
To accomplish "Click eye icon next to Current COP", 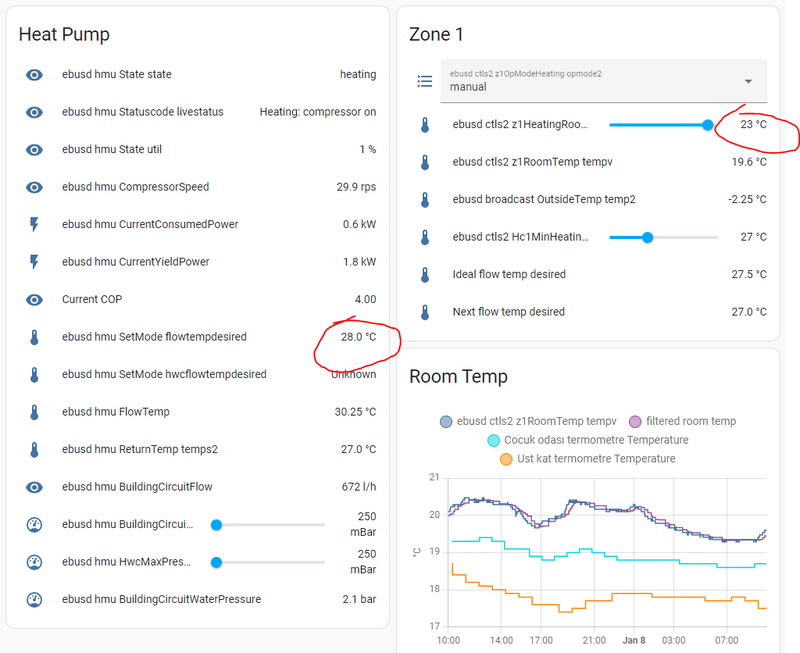I will [x=34, y=299].
